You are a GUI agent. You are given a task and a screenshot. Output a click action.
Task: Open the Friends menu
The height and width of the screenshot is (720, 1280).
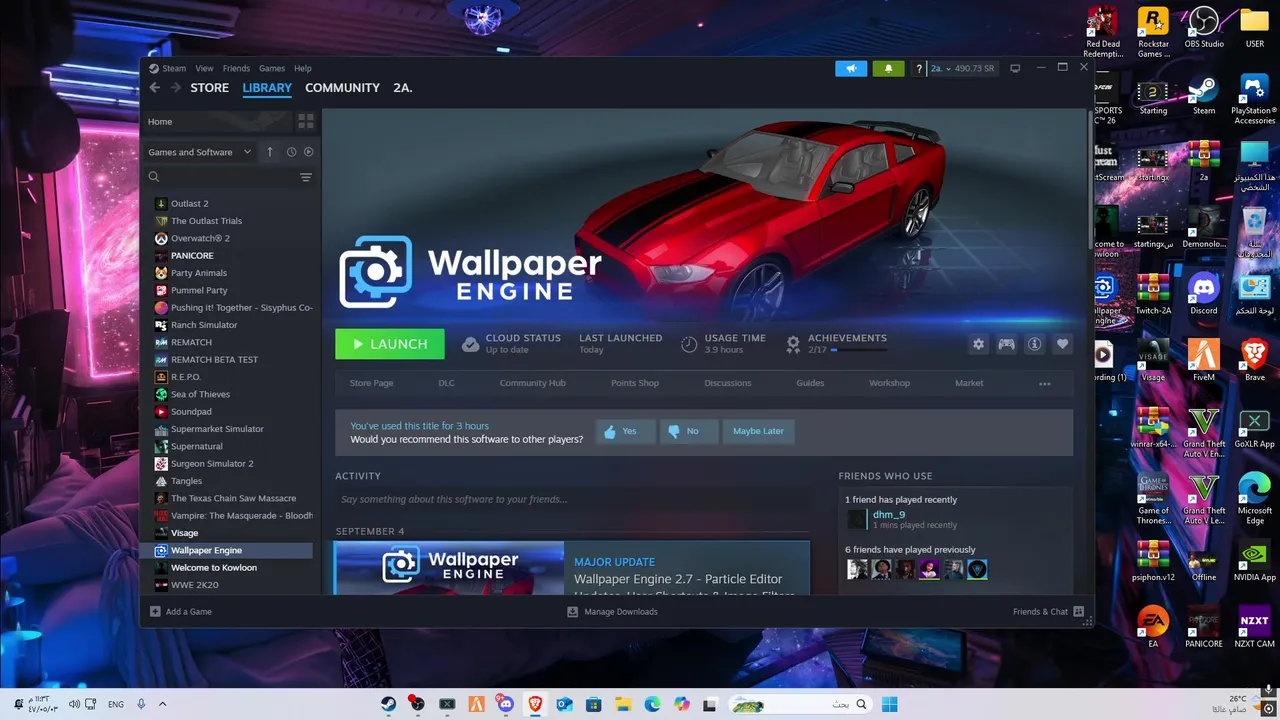(x=236, y=68)
